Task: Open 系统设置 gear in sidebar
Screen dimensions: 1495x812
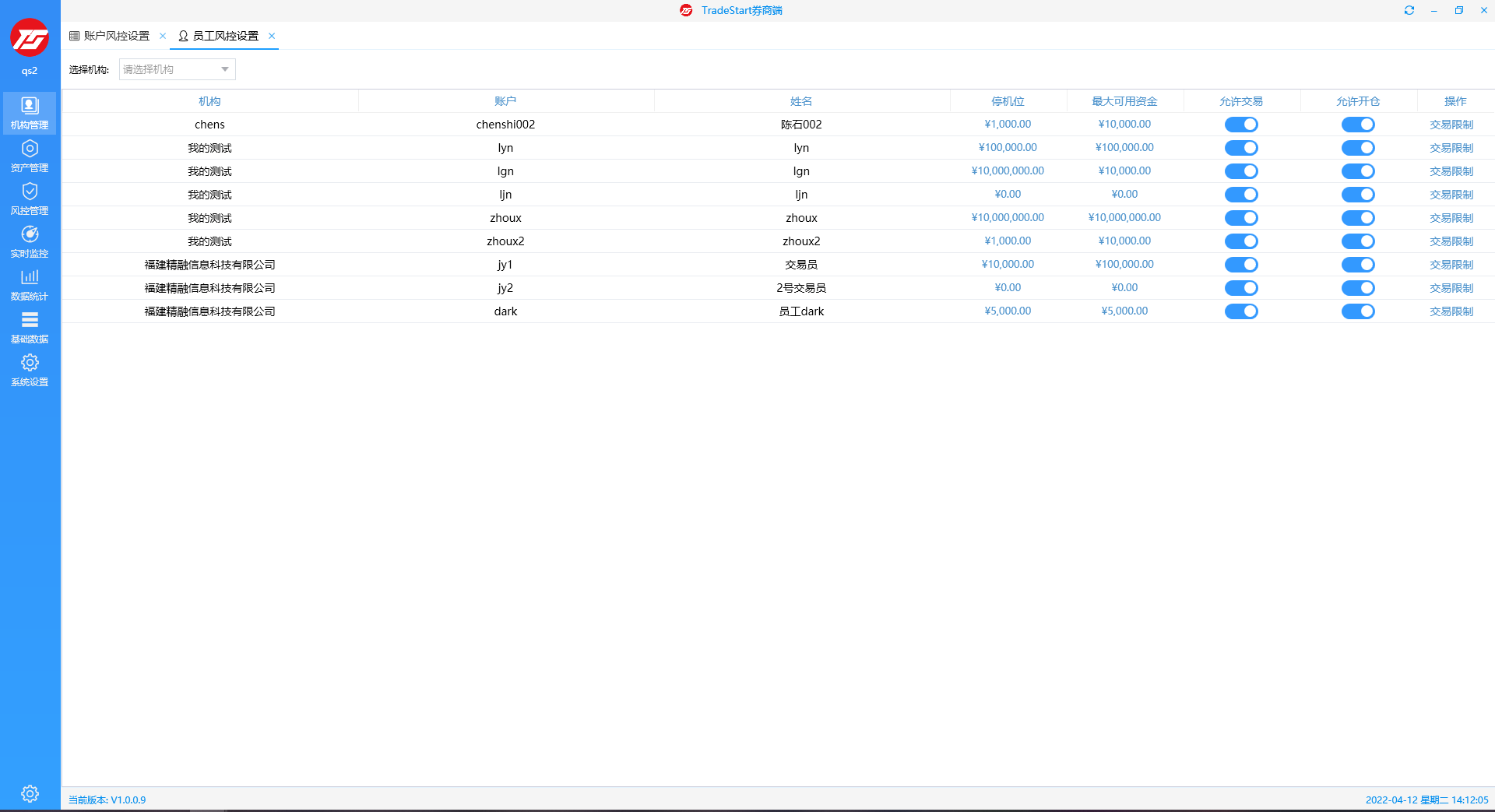Action: tap(30, 370)
